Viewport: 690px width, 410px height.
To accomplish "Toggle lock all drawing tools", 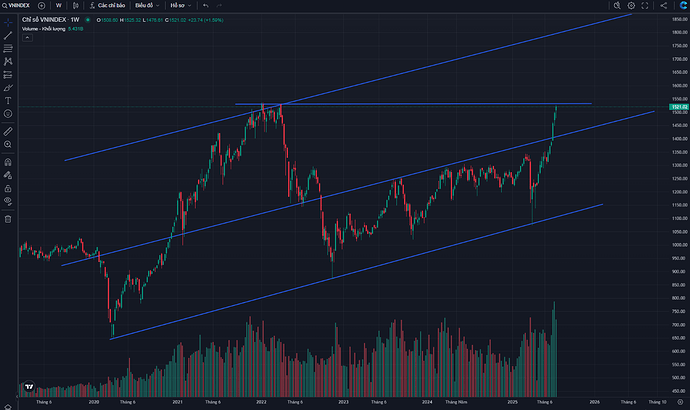I will tap(8, 188).
